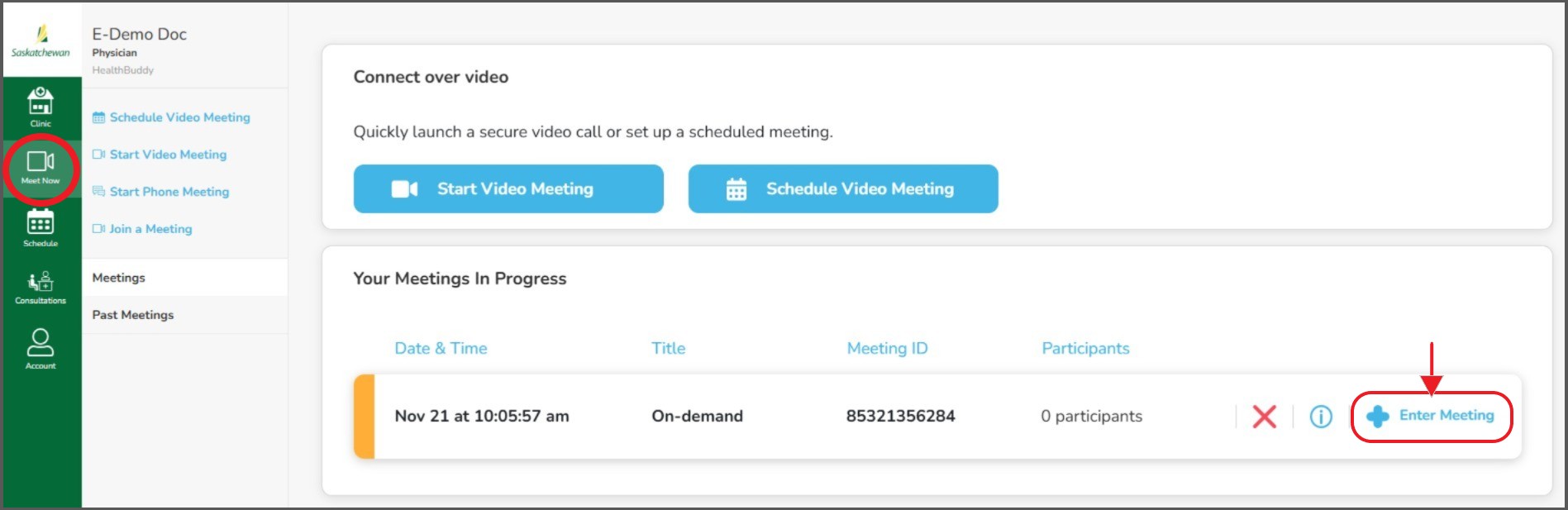This screenshot has width=1568, height=510.
Task: Show meeting info via the info icon
Action: coord(1321,417)
